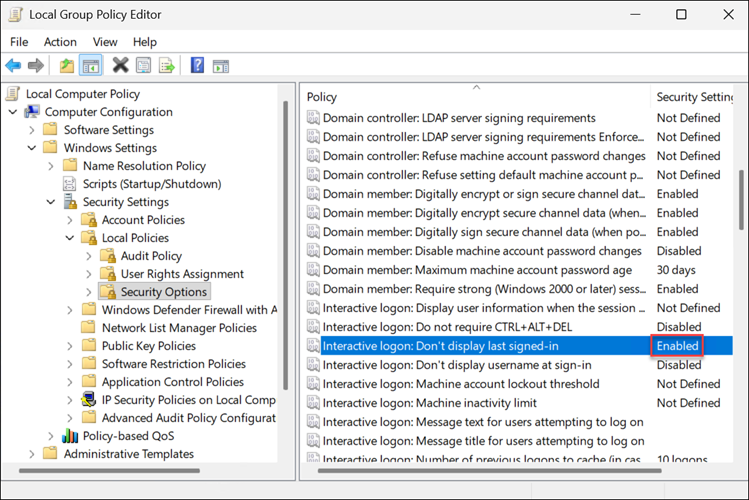Expand the Name Resolution Policy node
This screenshot has width=749, height=500.
click(51, 166)
